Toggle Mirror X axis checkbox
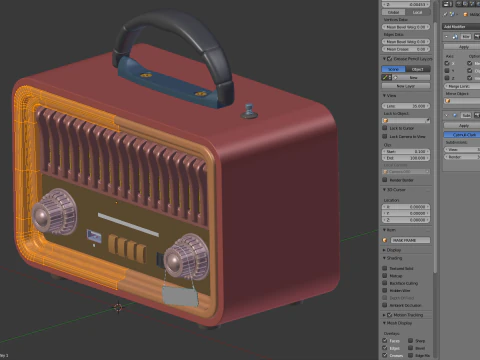The width and height of the screenshot is (480, 360). tap(447, 63)
